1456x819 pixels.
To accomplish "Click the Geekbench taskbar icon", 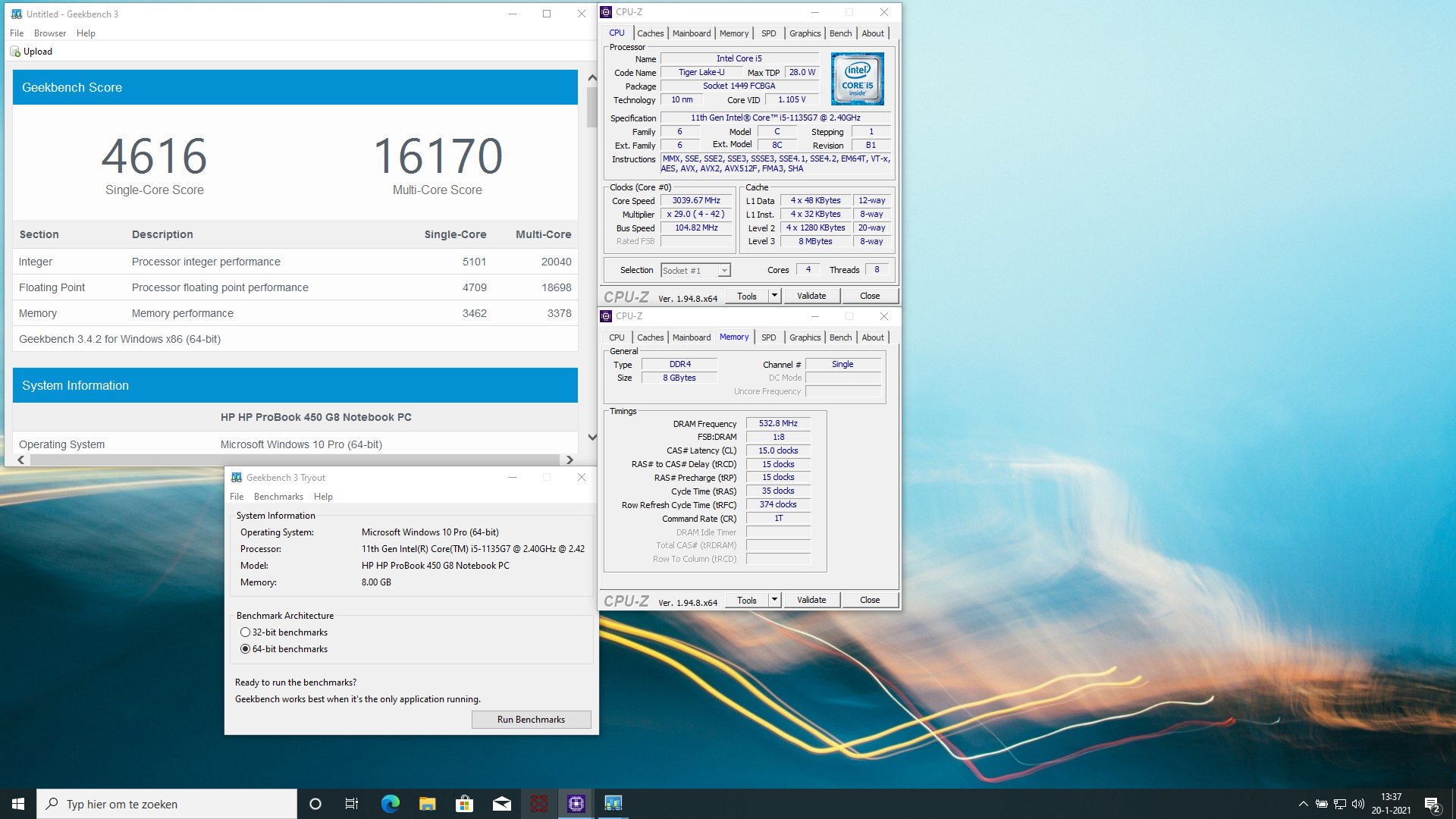I will [613, 804].
